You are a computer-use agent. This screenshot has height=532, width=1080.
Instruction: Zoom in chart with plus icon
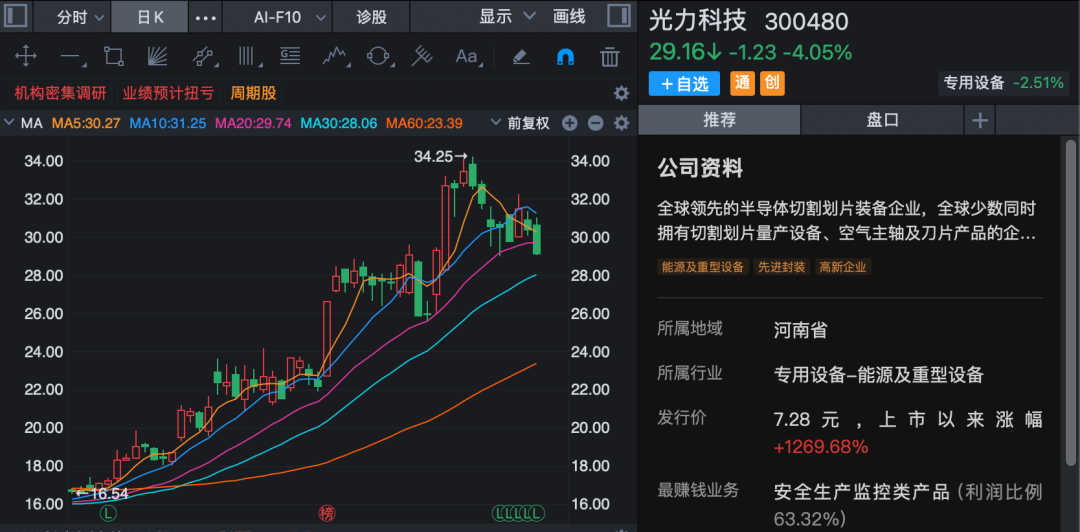(570, 123)
